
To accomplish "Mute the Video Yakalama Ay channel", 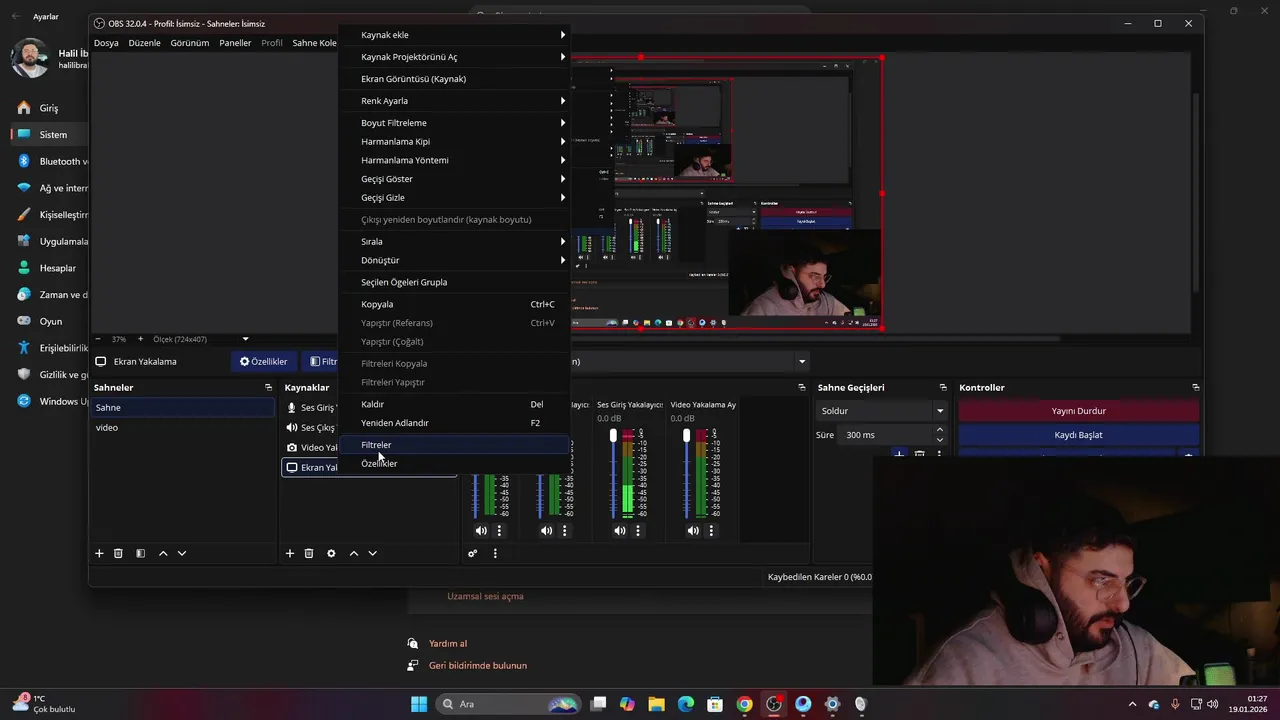I will [x=693, y=531].
